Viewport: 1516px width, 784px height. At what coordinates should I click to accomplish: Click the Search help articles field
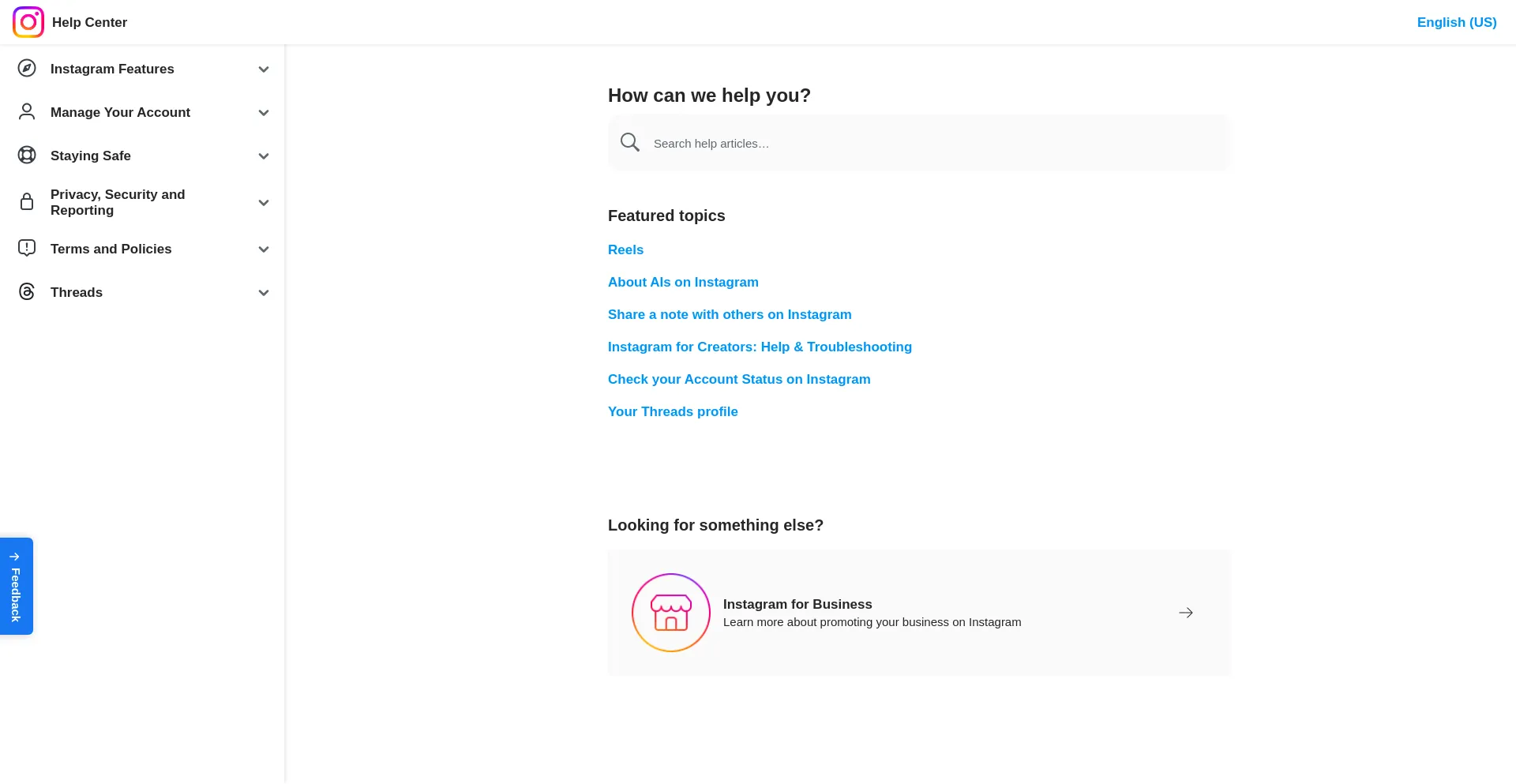pyautogui.click(x=932, y=144)
